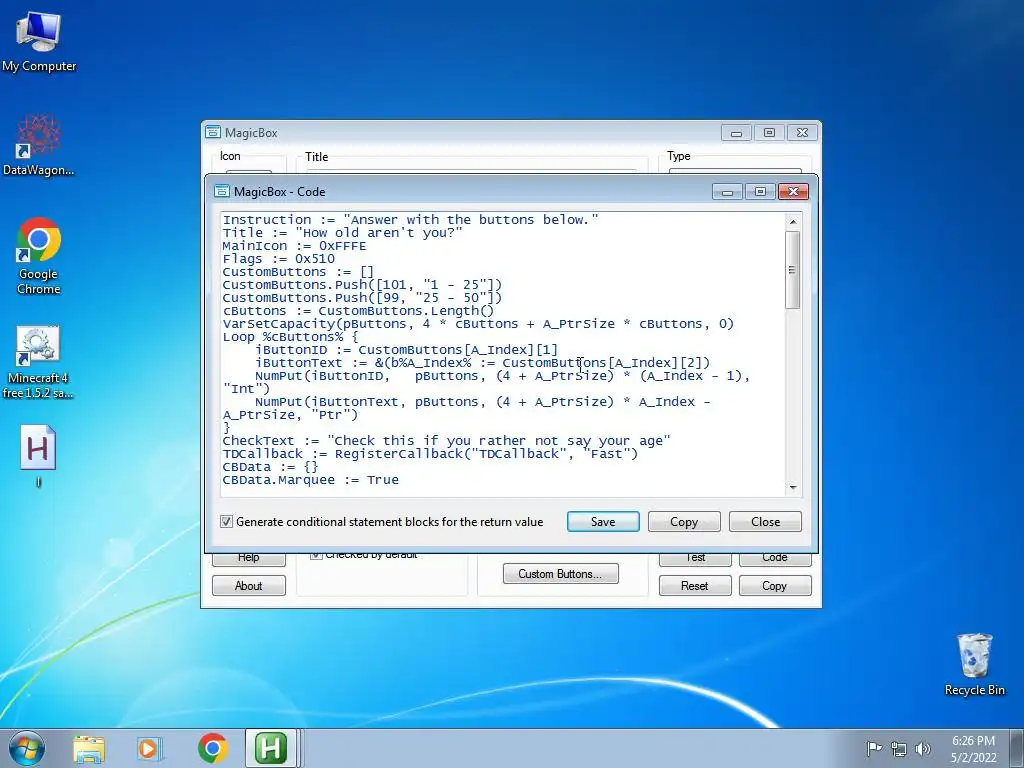Click the 'CBData.Marquee := True' line
The width and height of the screenshot is (1024, 768).
pos(310,480)
